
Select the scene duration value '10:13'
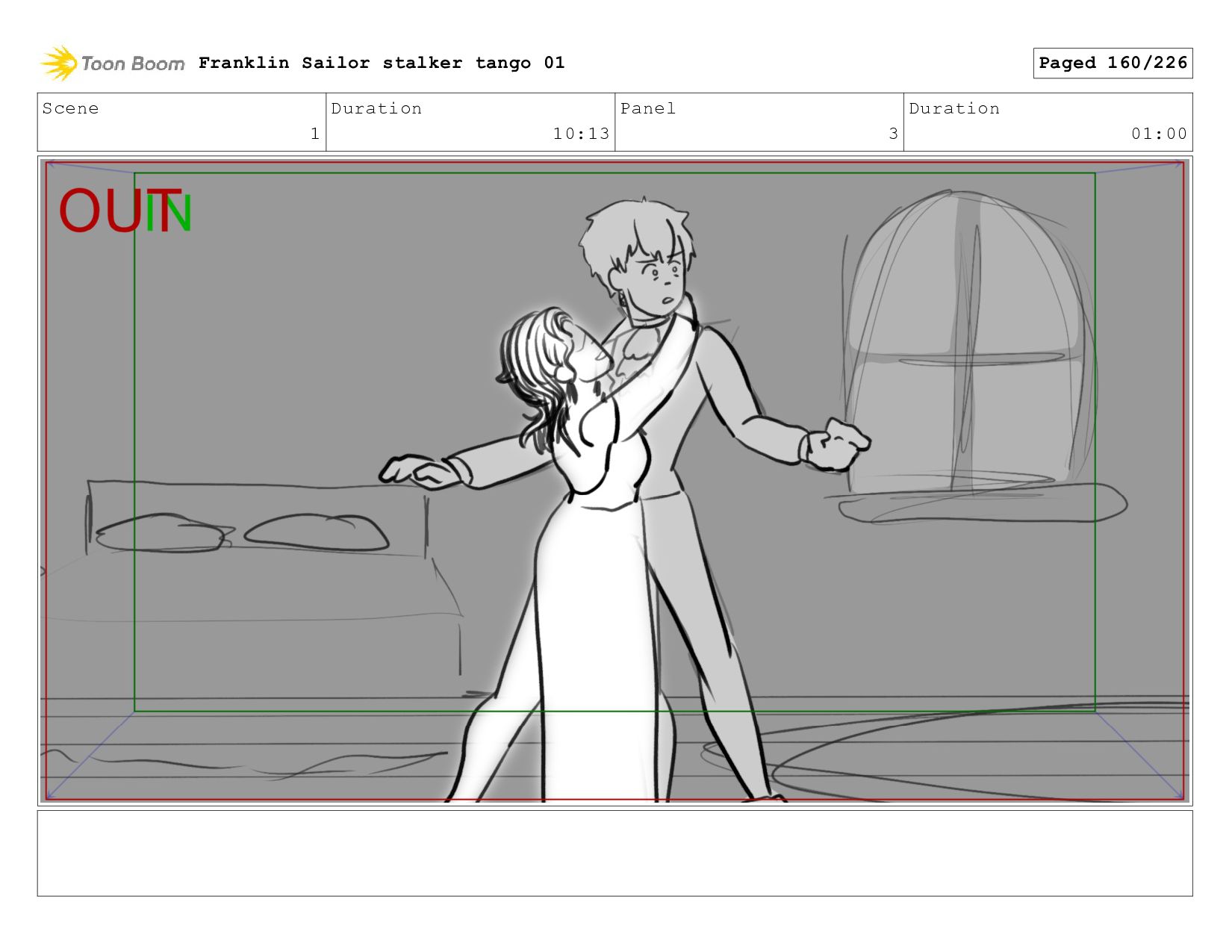point(581,134)
